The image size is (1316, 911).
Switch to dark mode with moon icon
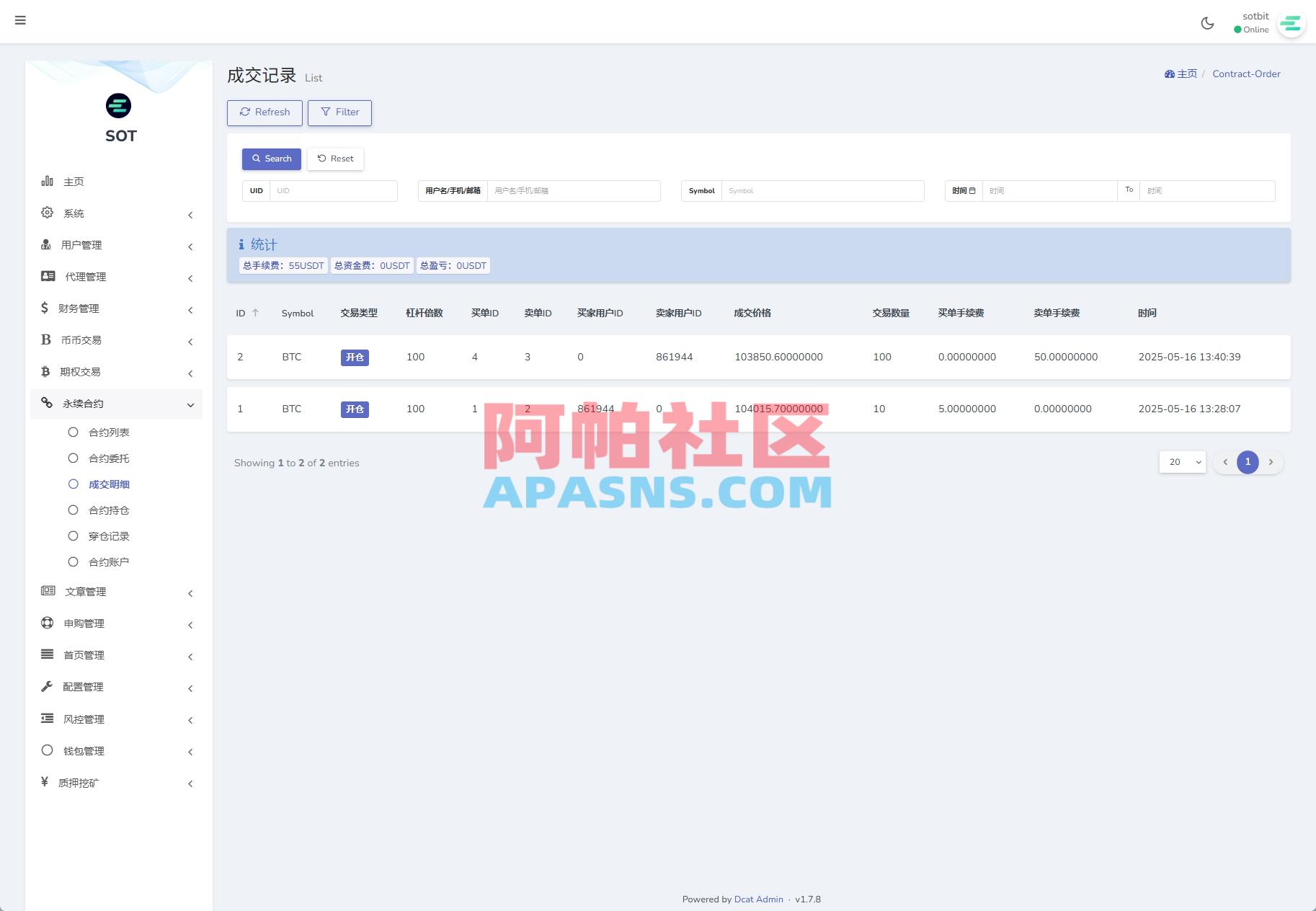[1207, 23]
